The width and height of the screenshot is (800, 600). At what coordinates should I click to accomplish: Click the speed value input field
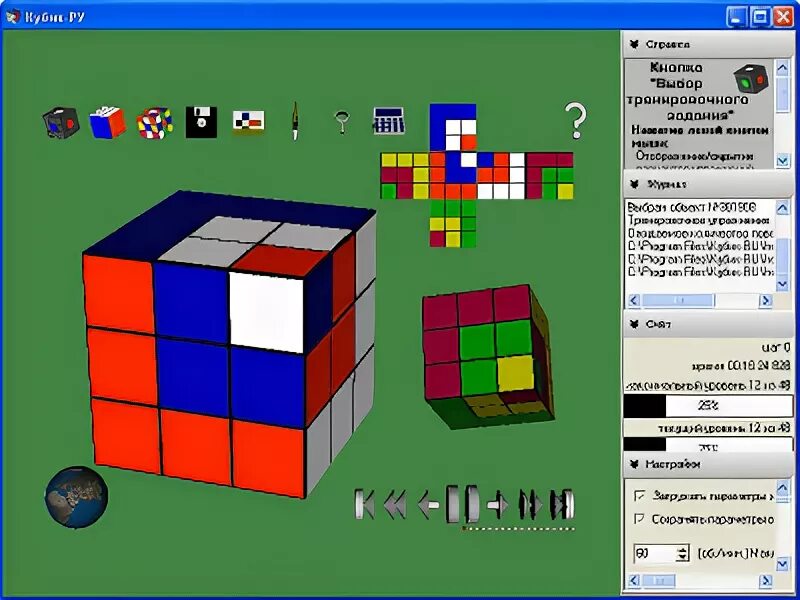pyautogui.click(x=655, y=553)
